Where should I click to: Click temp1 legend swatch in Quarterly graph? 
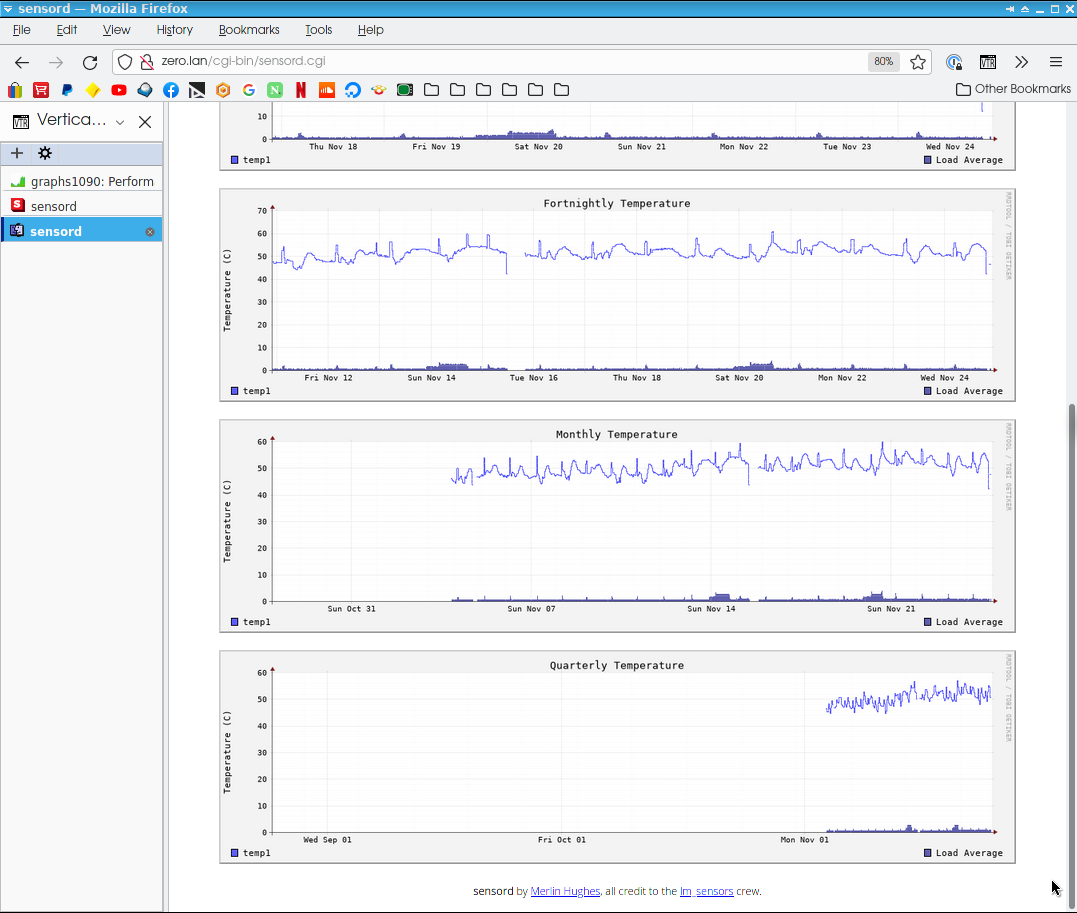234,853
